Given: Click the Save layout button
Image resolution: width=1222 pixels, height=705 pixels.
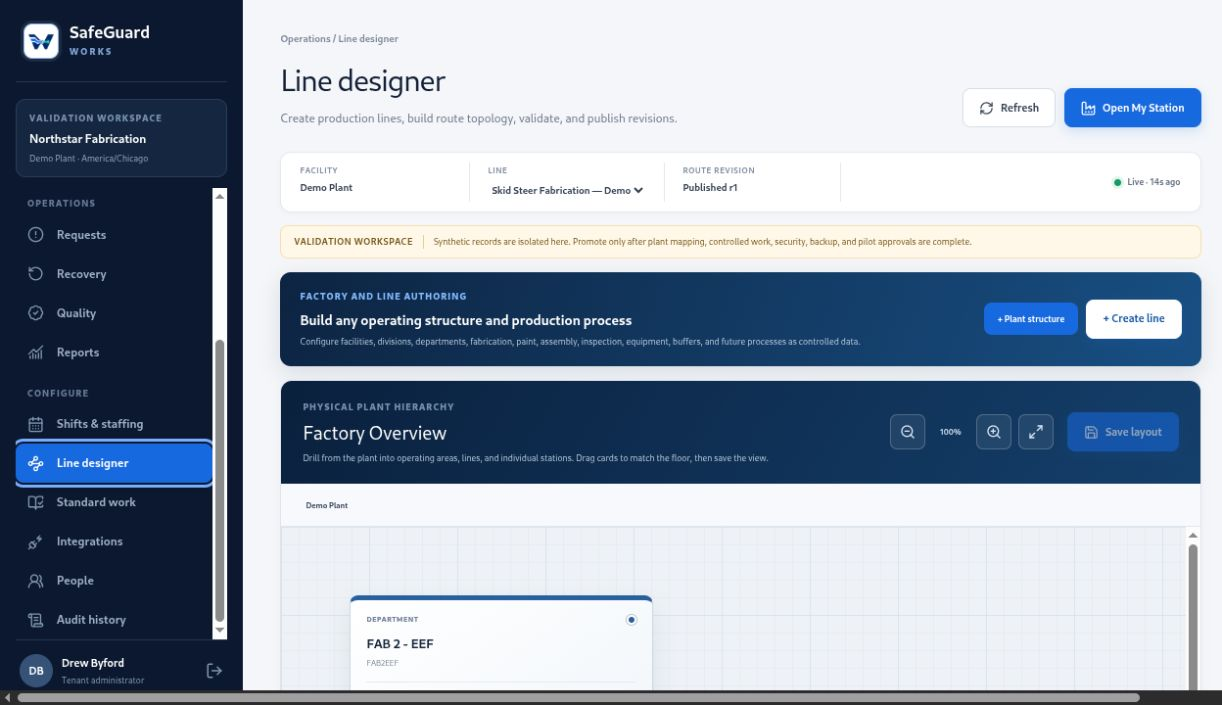Looking at the screenshot, I should [1123, 432].
